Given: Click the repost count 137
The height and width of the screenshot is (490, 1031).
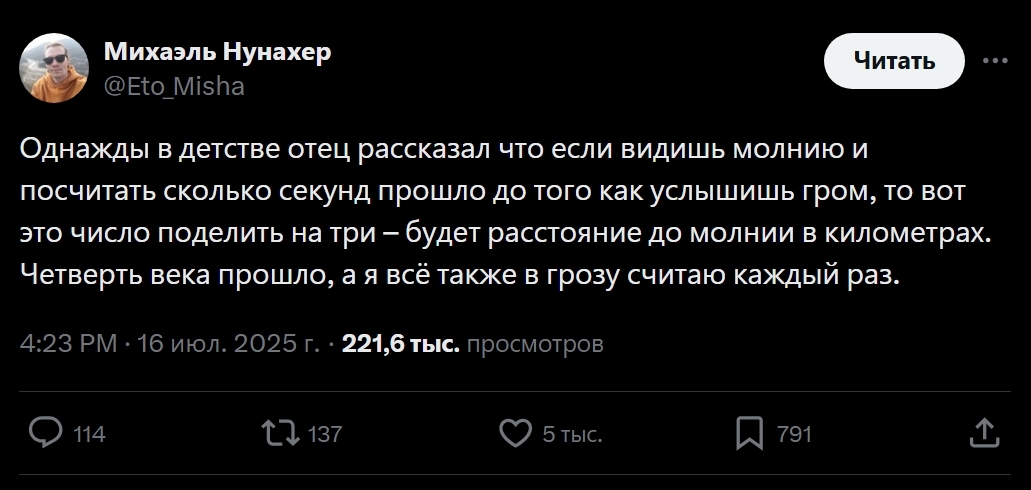Looking at the screenshot, I should coord(325,434).
